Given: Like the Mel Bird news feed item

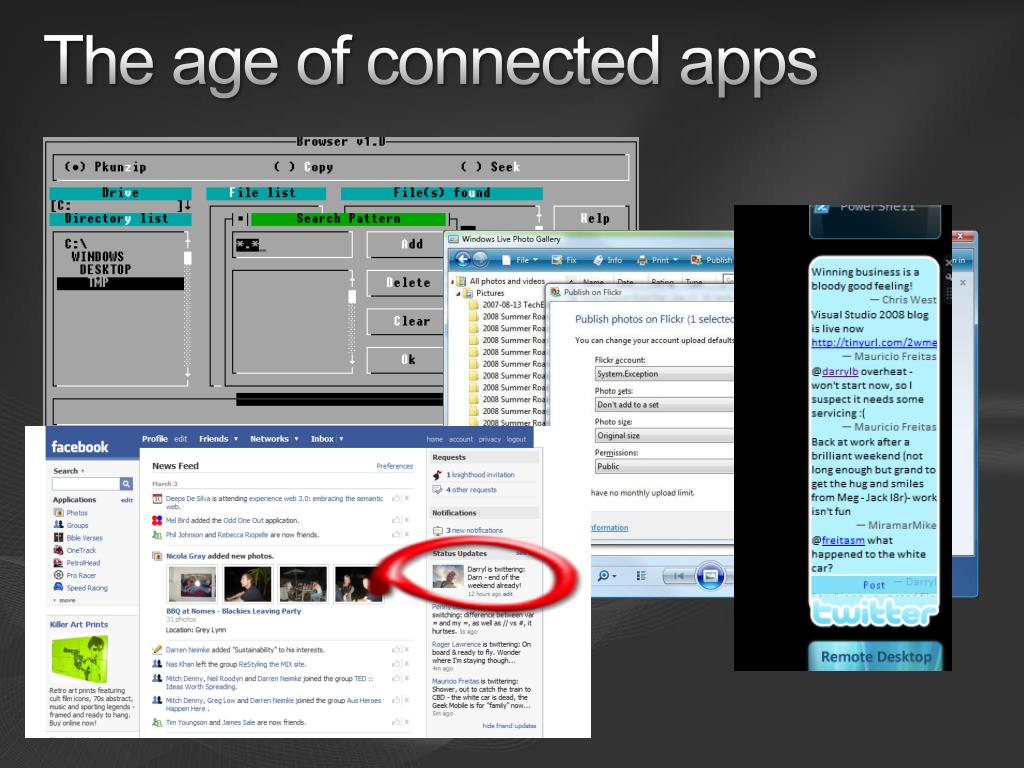Looking at the screenshot, I should coord(396,520).
